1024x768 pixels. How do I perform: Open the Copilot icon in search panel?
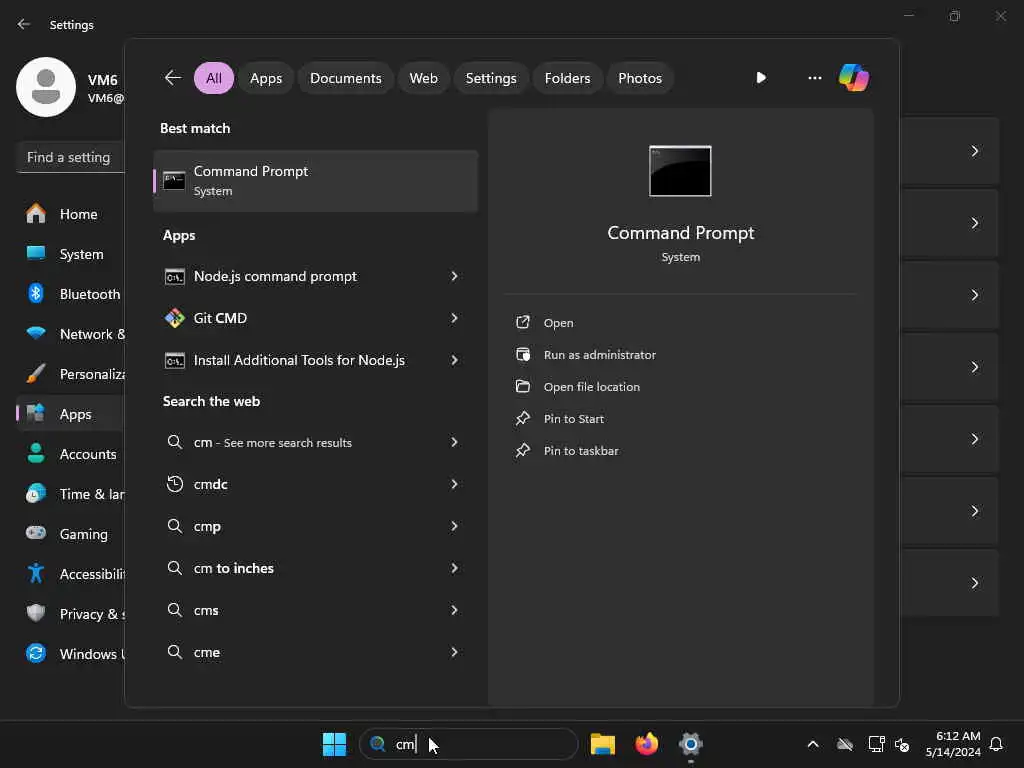point(854,78)
